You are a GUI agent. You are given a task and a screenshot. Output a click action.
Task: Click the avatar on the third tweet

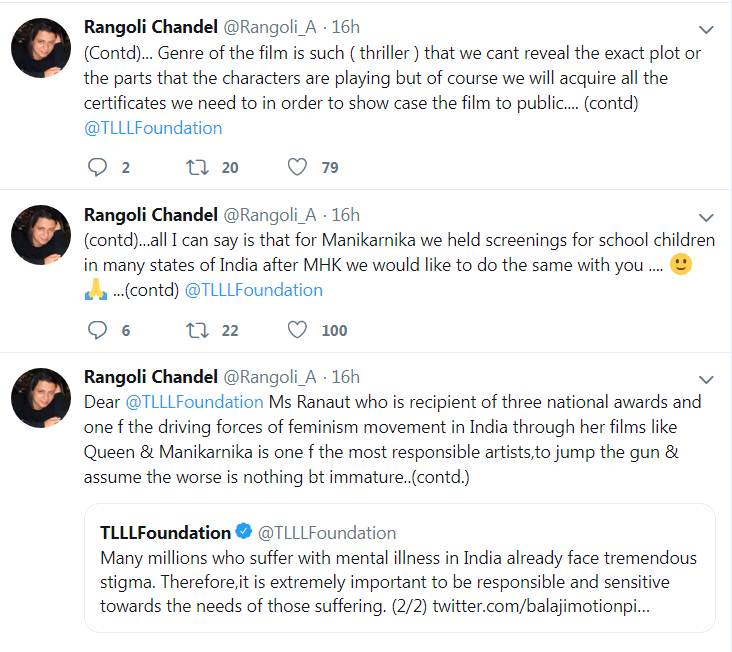[40, 396]
